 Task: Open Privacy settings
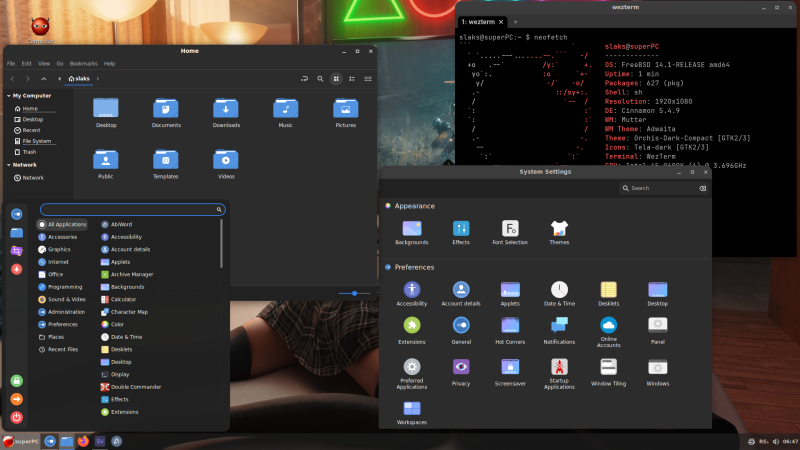(461, 372)
